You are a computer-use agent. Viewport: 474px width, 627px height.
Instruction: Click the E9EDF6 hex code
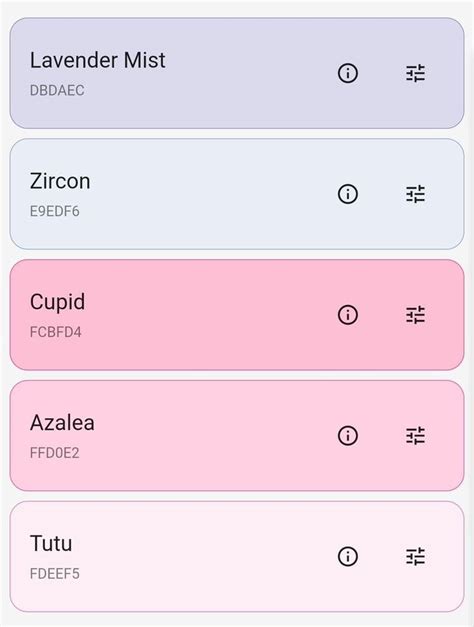click(x=55, y=211)
